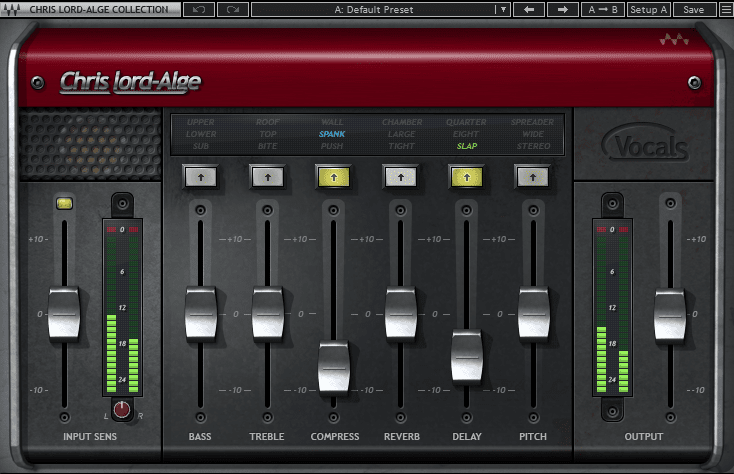The height and width of the screenshot is (474, 734).
Task: Click the undo arrow in toolbar
Action: click(x=198, y=9)
